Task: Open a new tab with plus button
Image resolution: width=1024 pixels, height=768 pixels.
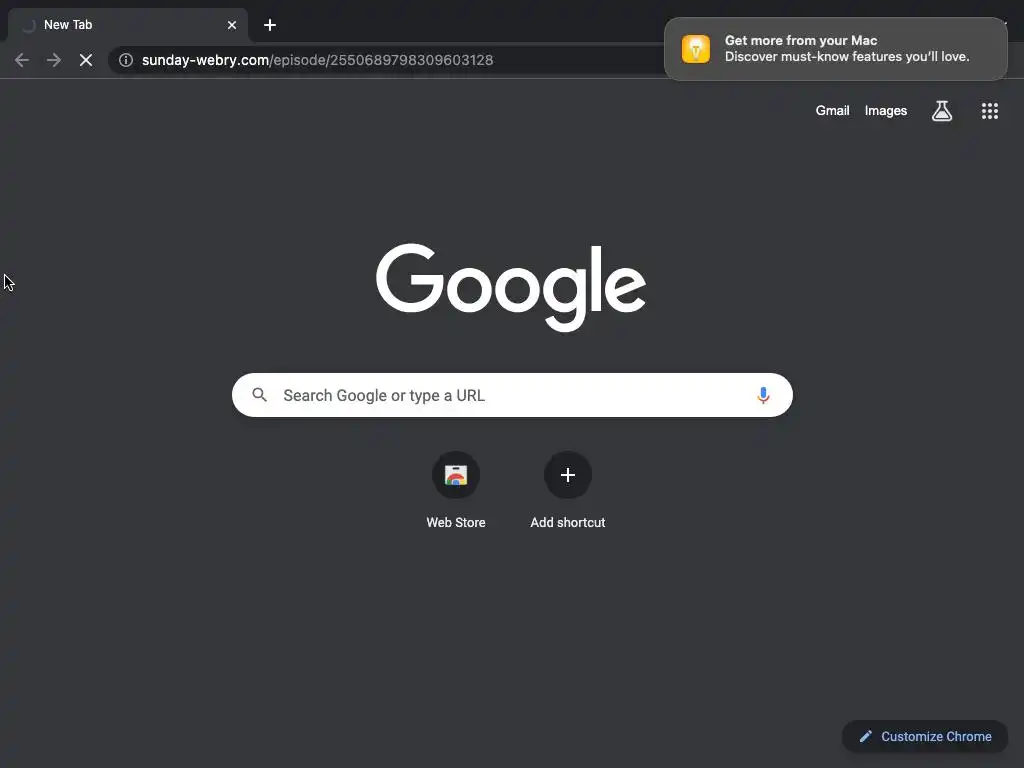Action: click(x=270, y=25)
